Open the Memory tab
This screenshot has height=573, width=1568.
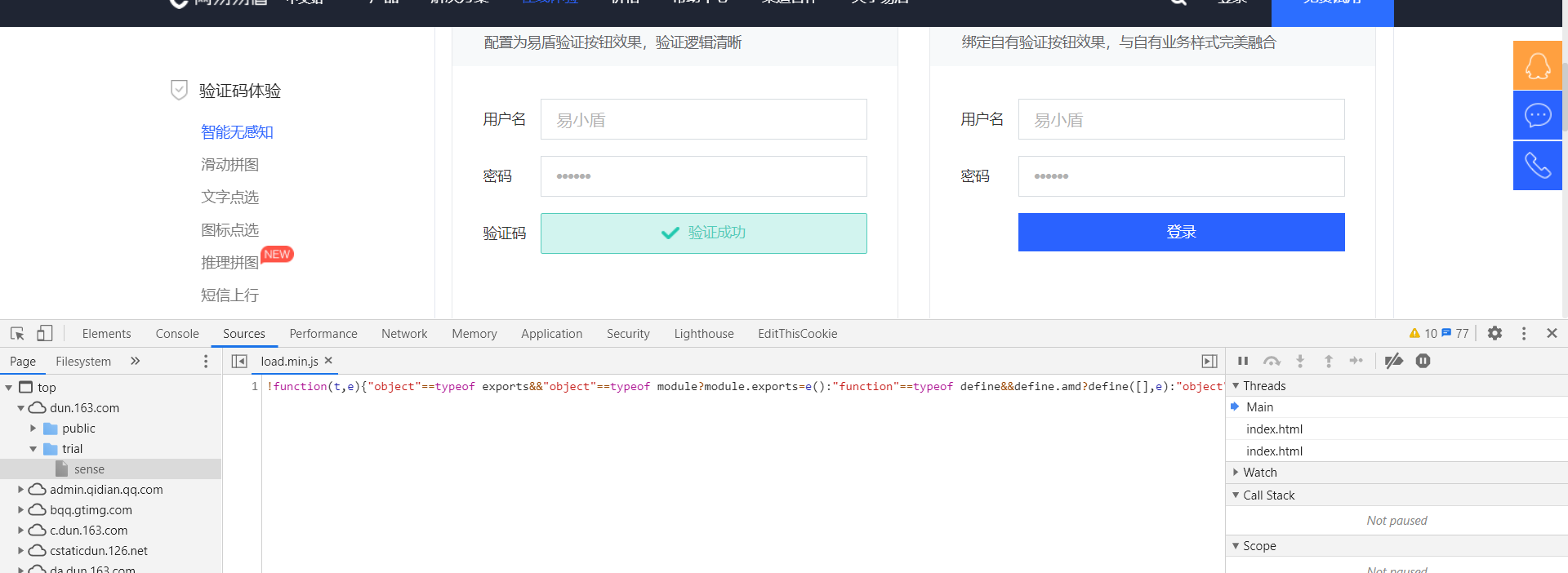[474, 334]
